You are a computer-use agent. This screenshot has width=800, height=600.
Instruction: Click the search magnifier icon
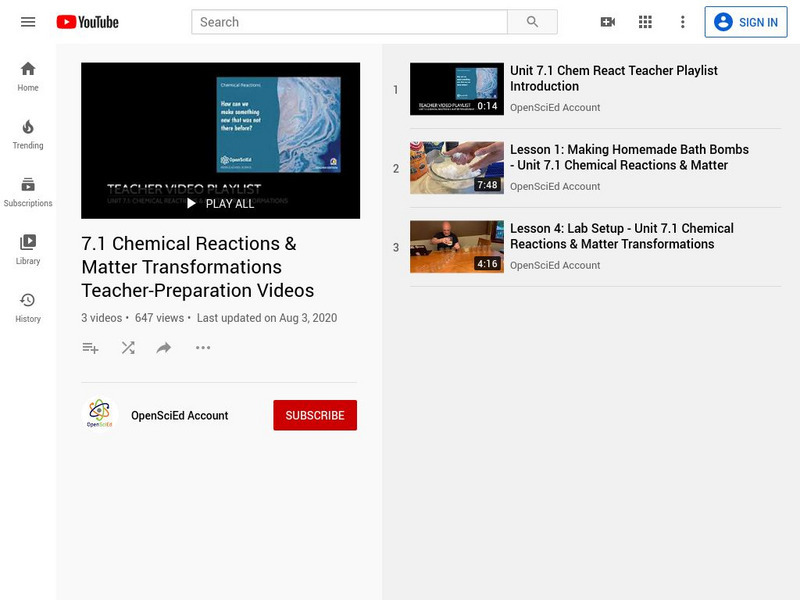pyautogui.click(x=533, y=21)
